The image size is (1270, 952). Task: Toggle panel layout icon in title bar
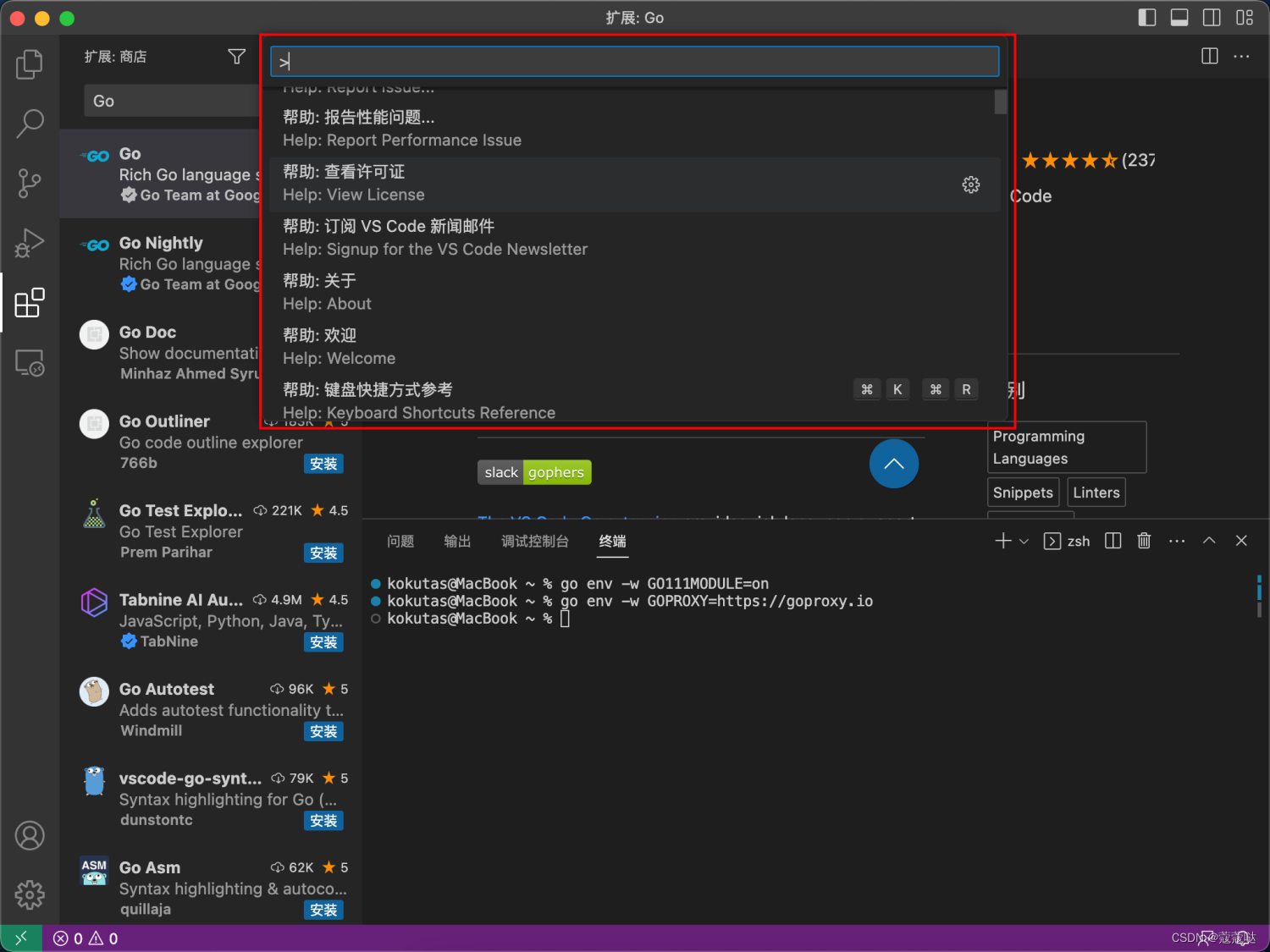pos(1179,18)
